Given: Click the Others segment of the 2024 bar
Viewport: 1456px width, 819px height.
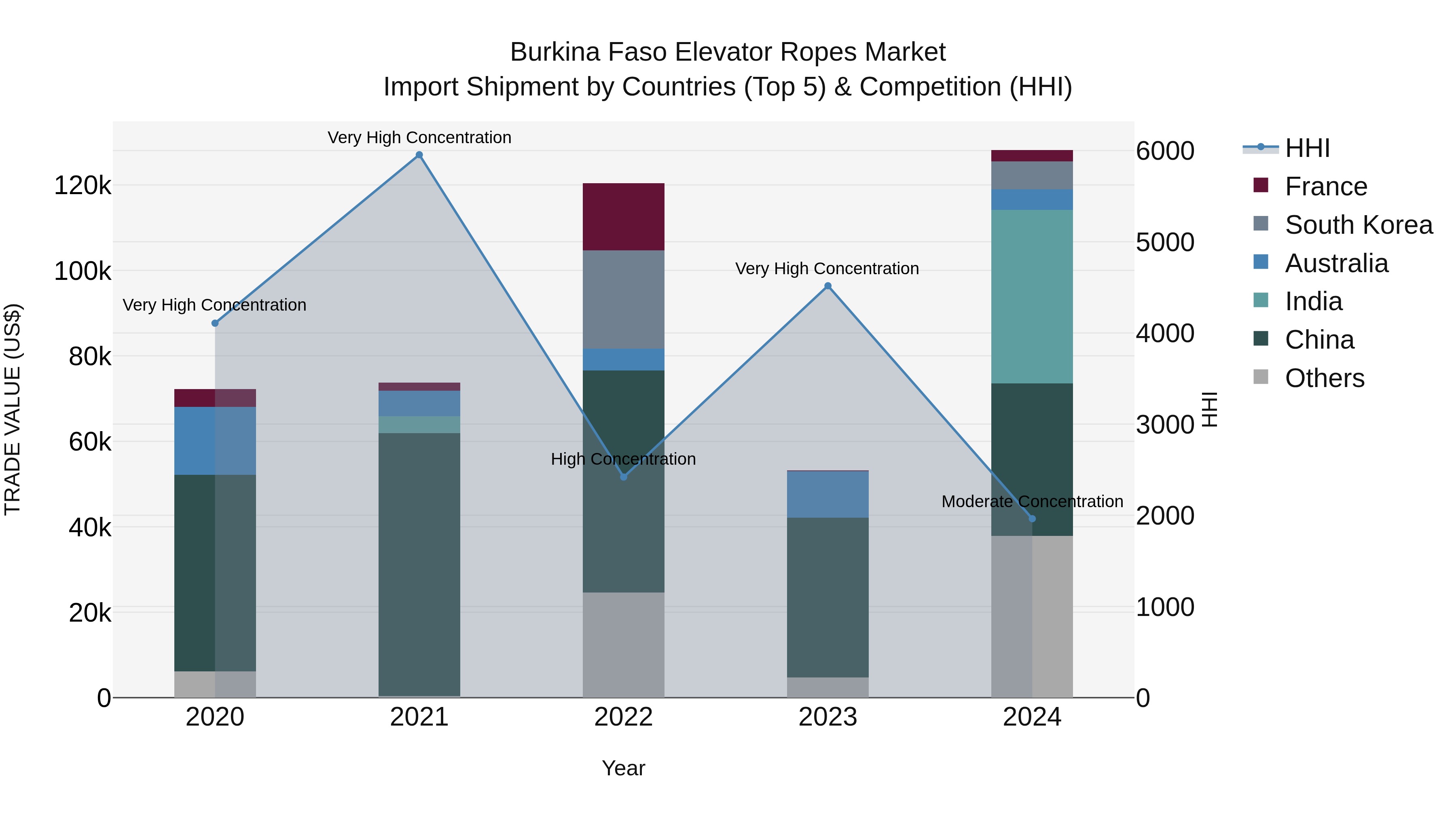Looking at the screenshot, I should pos(1032,617).
